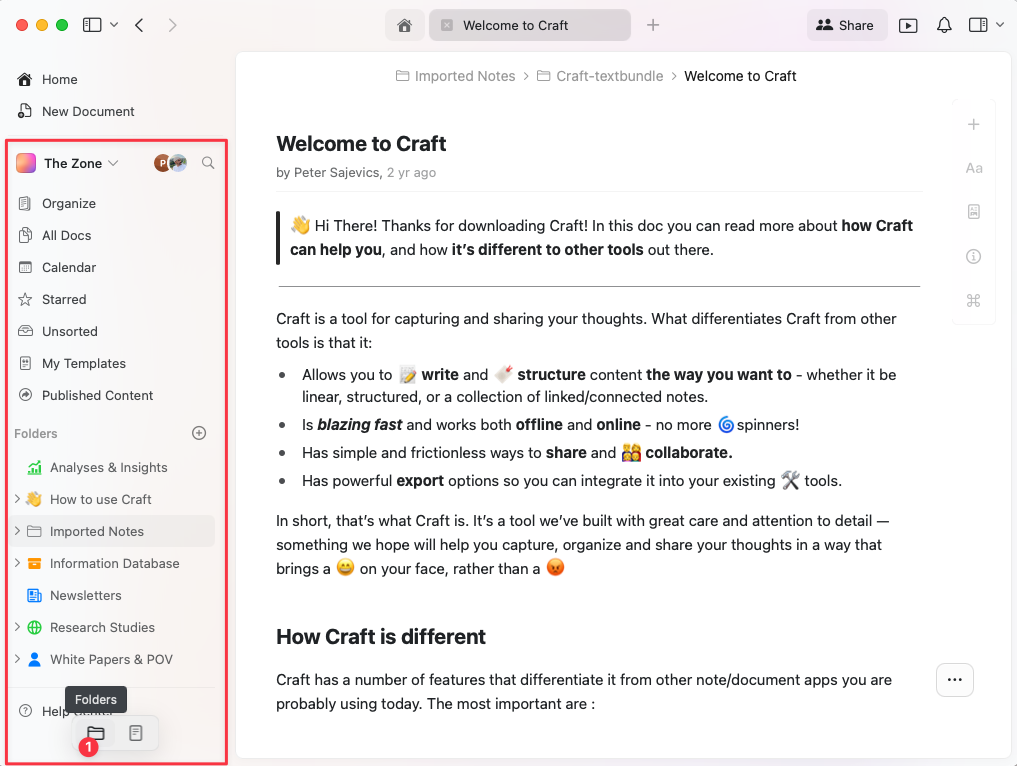This screenshot has height=766, width=1017.
Task: Click the Share button
Action: (x=846, y=24)
